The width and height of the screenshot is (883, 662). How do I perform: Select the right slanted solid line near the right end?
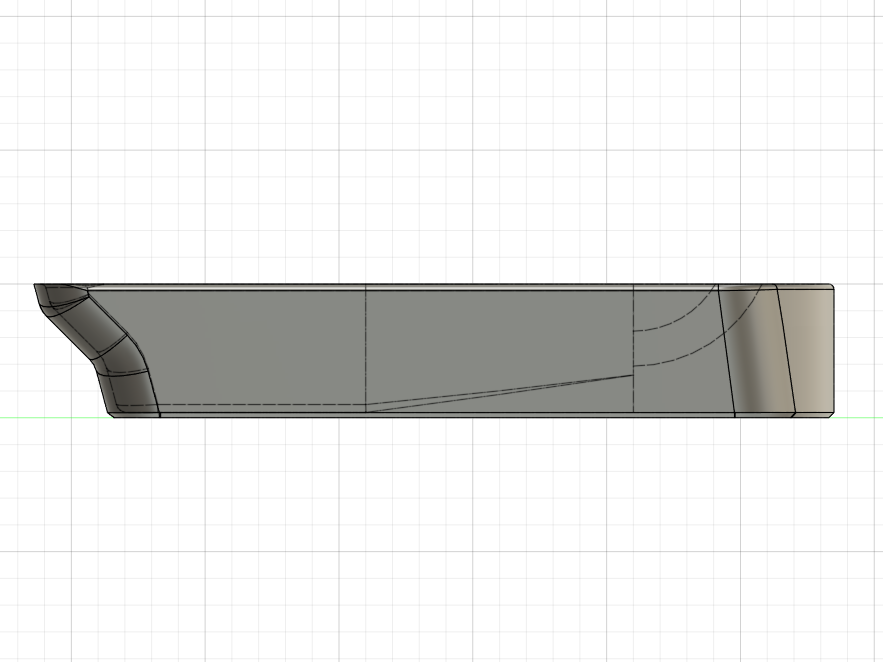[x=786, y=350]
